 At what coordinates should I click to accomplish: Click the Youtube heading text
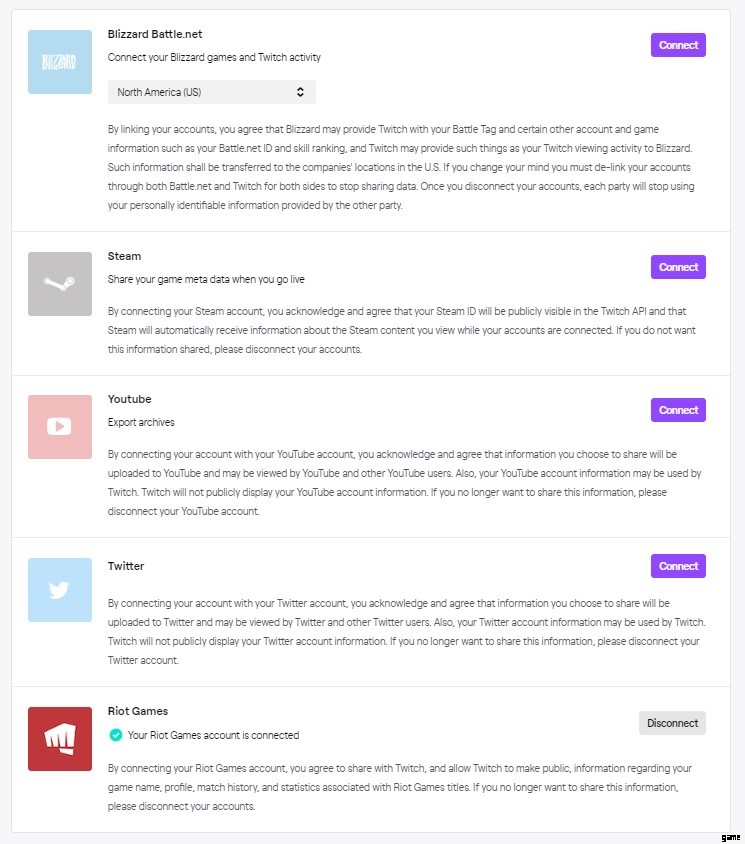click(129, 399)
